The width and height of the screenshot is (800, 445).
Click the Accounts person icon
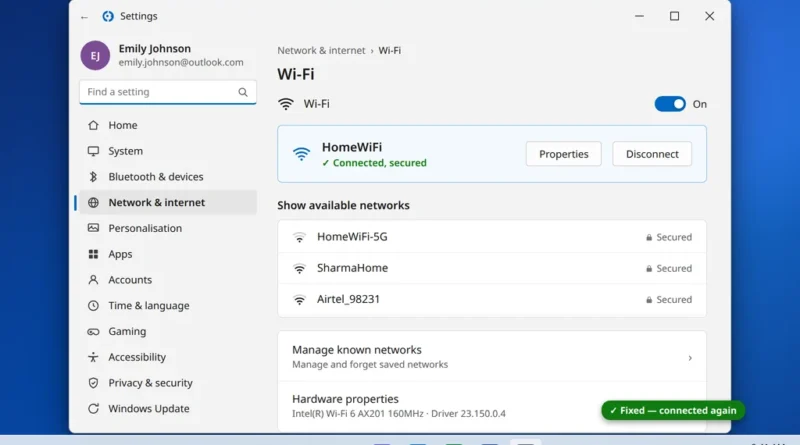pos(93,280)
